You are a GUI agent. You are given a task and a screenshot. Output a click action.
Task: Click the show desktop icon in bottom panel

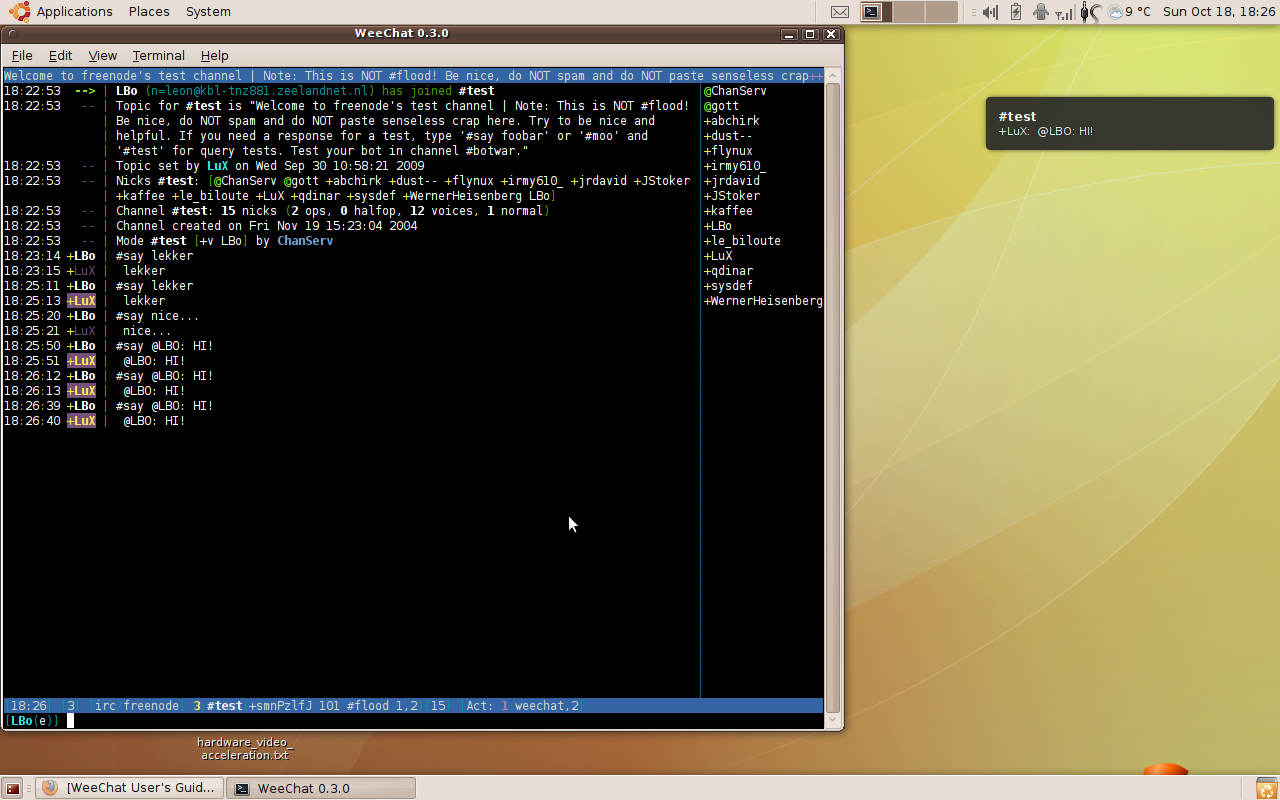click(x=13, y=788)
